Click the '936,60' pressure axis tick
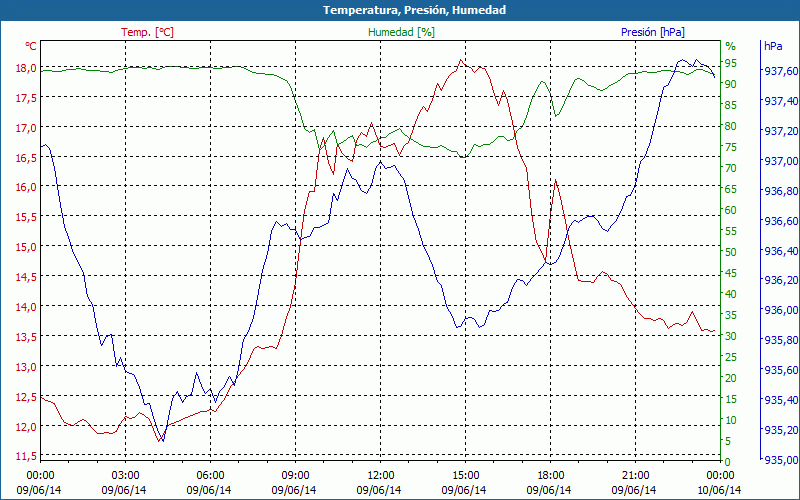The image size is (800, 500). (781, 221)
